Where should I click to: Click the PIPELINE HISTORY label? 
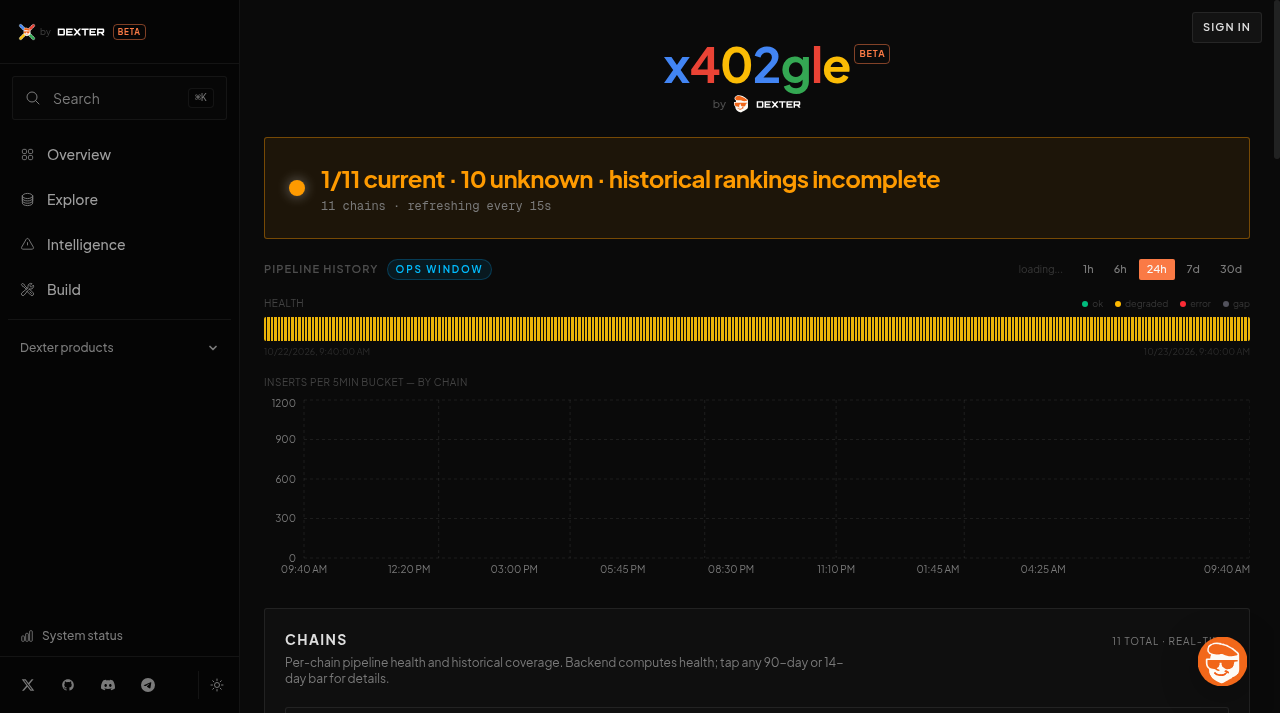point(321,269)
